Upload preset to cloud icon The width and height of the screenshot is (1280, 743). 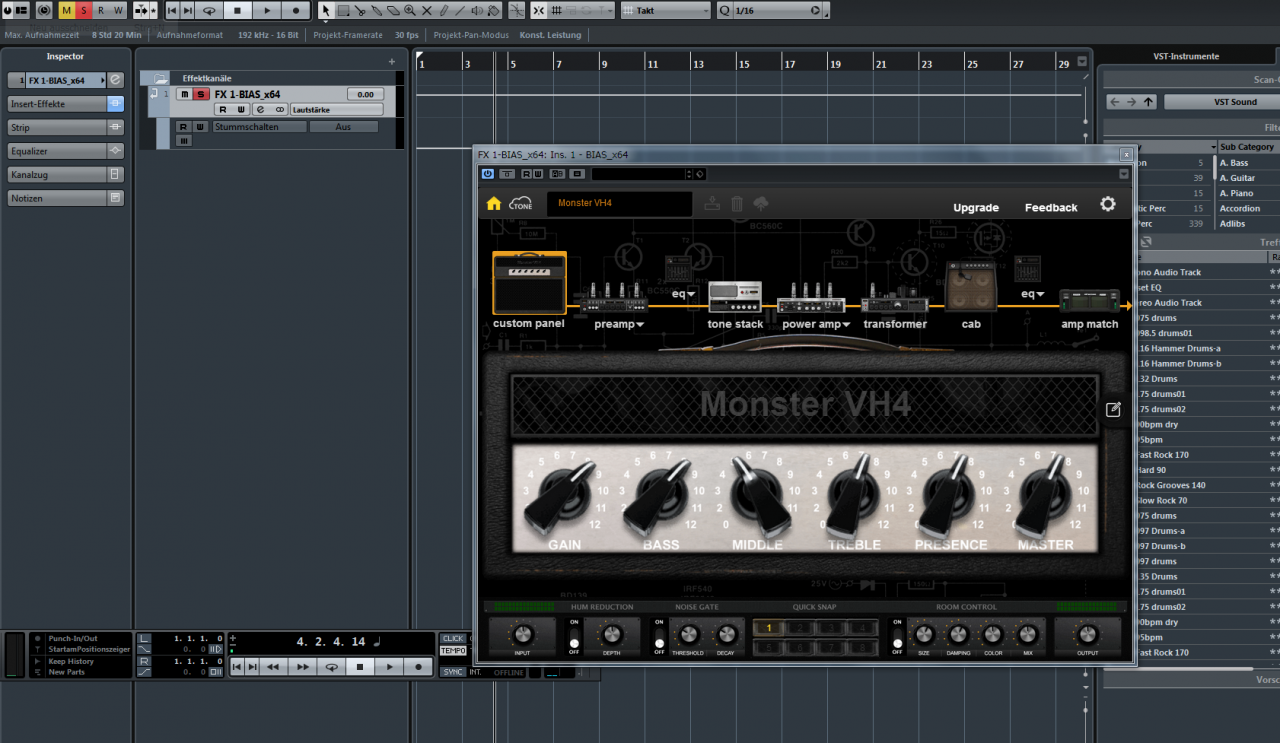click(x=761, y=204)
